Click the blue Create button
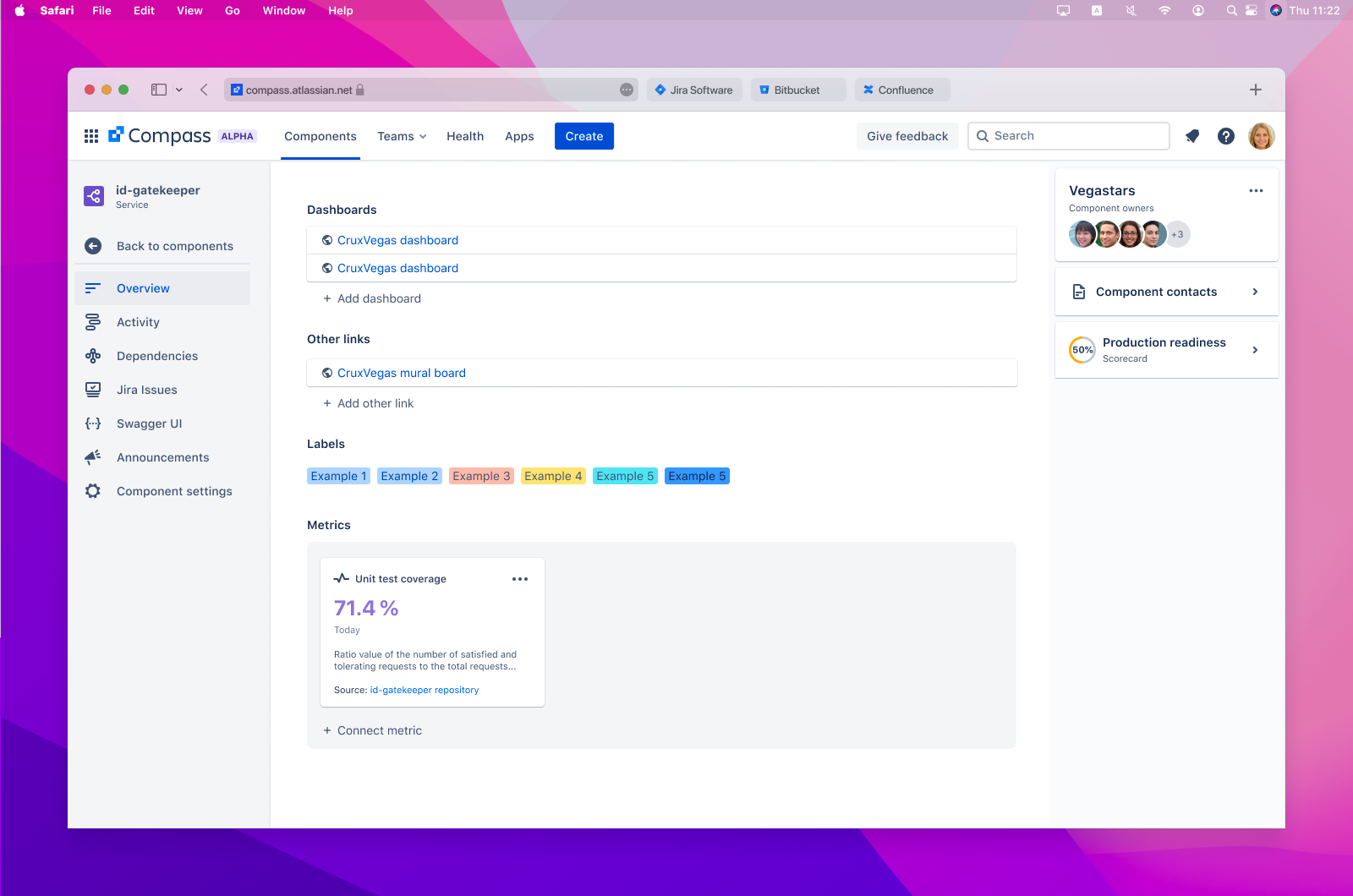The image size is (1353, 896). click(x=584, y=136)
